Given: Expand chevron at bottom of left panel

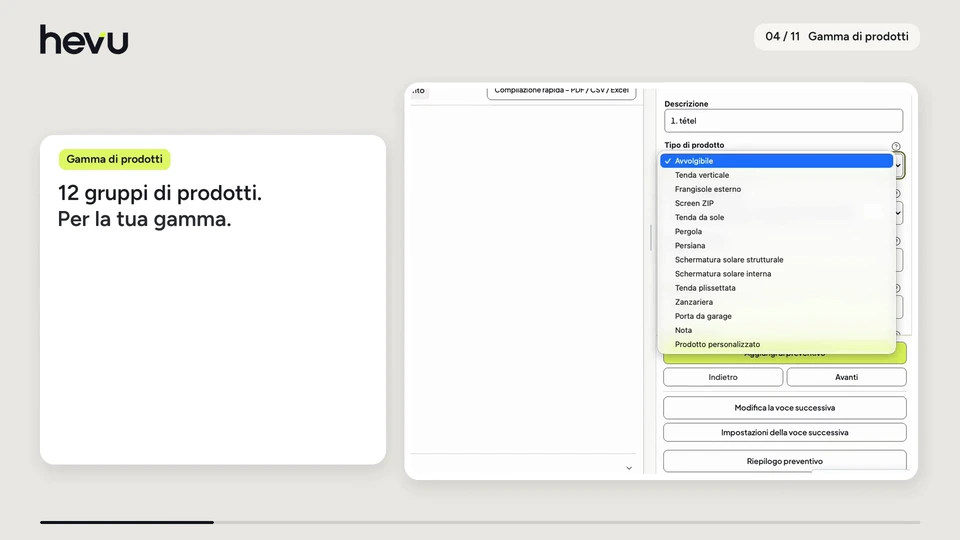Looking at the screenshot, I should click(629, 468).
